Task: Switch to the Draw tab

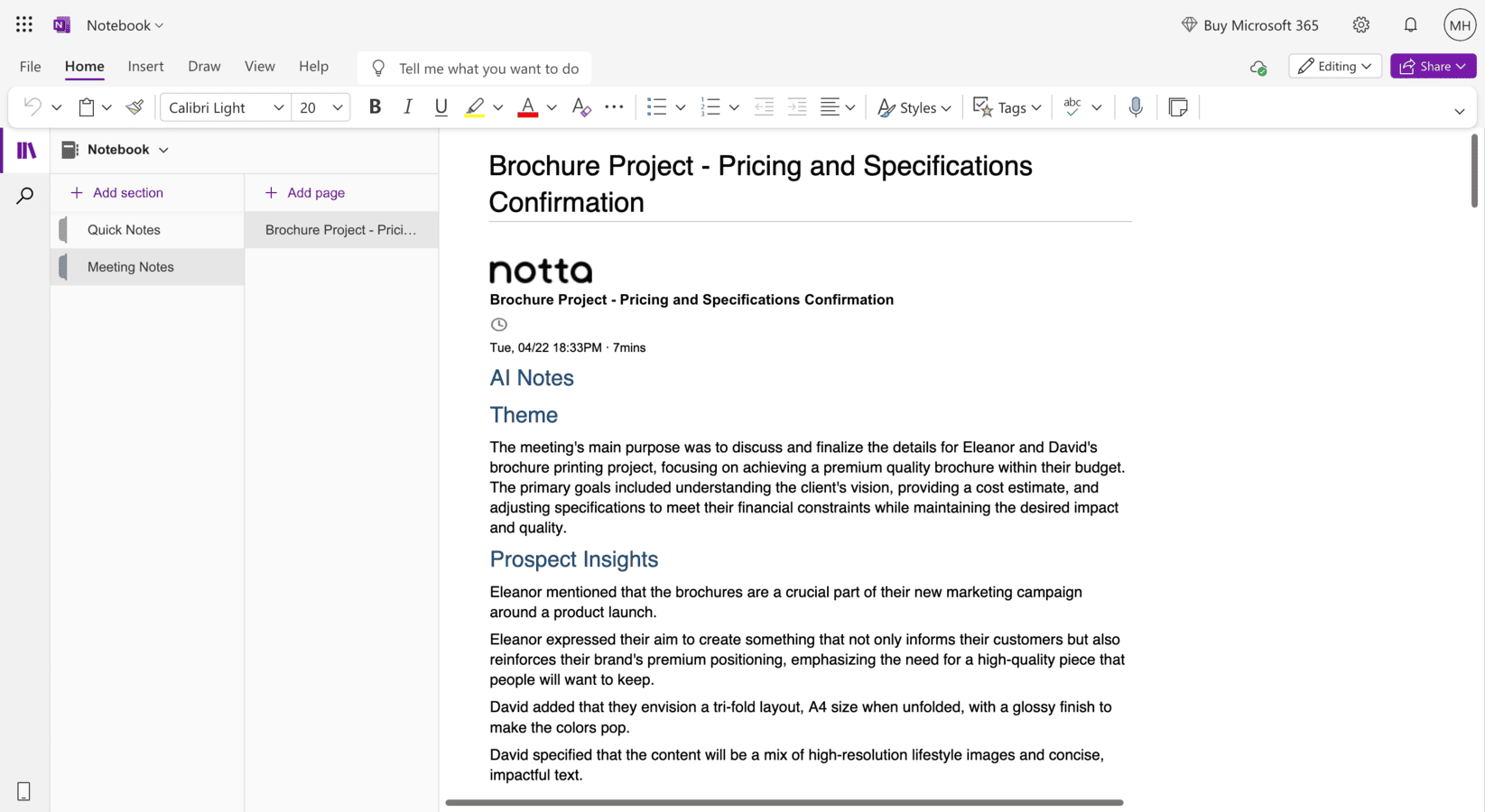Action: pos(204,66)
